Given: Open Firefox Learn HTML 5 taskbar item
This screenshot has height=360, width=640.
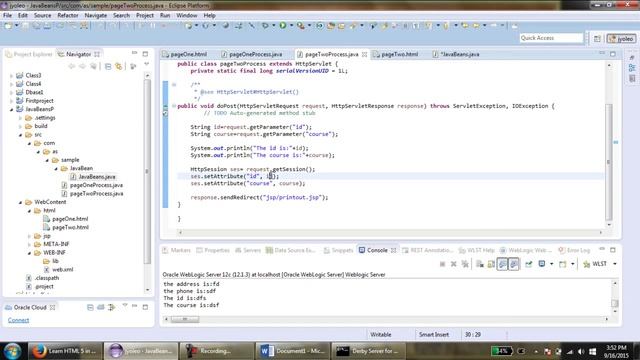Looking at the screenshot, I should [x=65, y=351].
